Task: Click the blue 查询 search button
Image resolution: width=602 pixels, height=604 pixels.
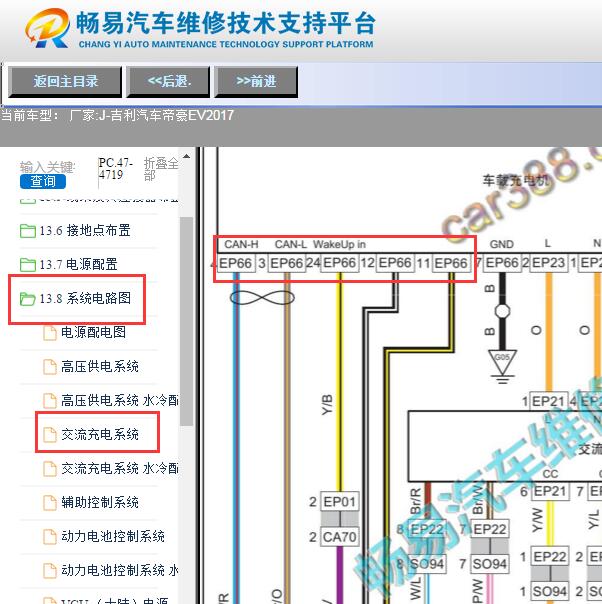Action: click(x=43, y=181)
